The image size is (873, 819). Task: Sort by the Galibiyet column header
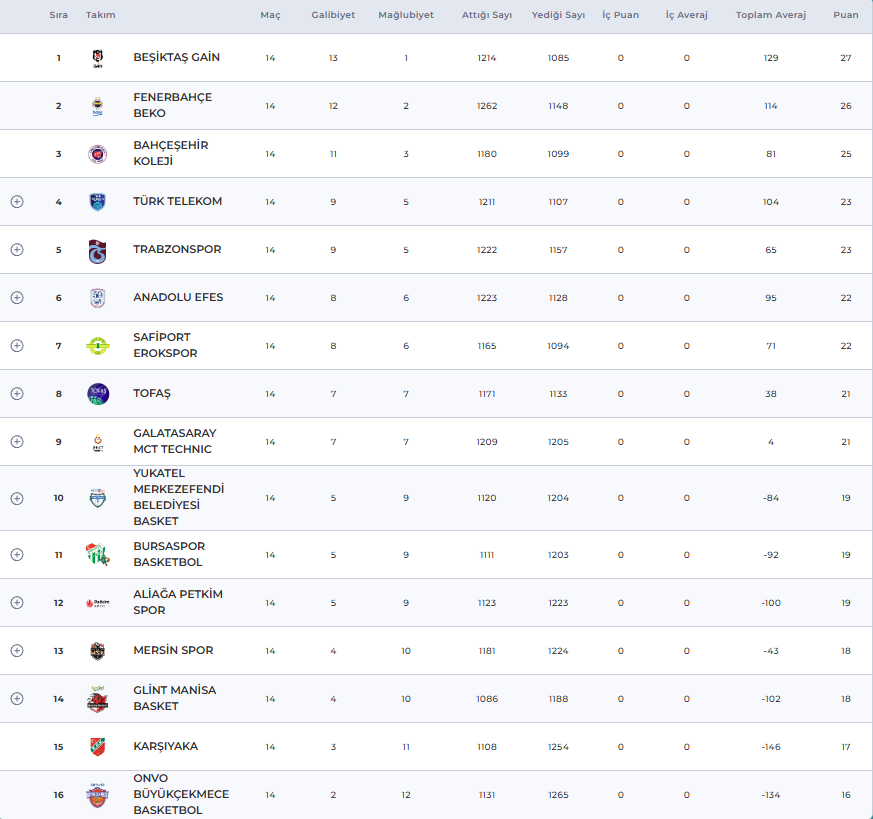333,16
